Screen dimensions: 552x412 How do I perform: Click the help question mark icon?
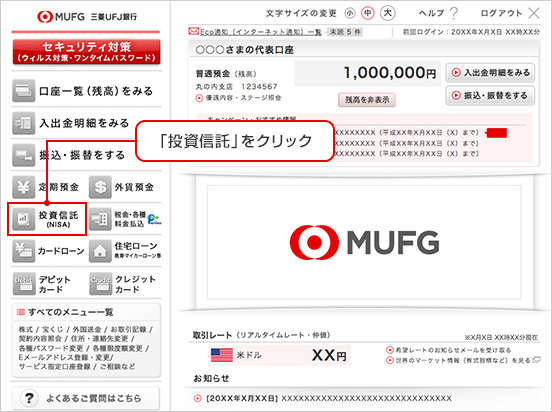coord(454,13)
